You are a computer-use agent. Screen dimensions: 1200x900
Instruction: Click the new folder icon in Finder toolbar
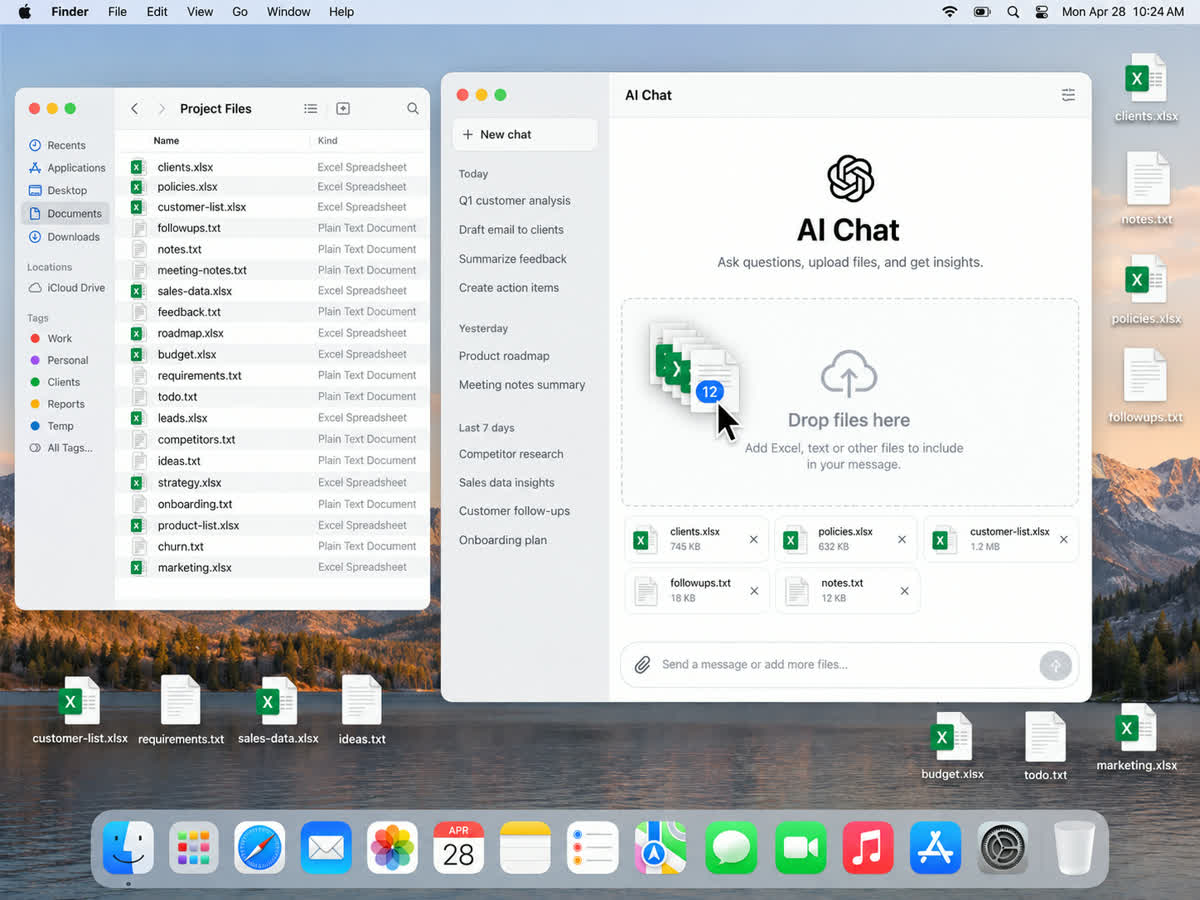343,108
